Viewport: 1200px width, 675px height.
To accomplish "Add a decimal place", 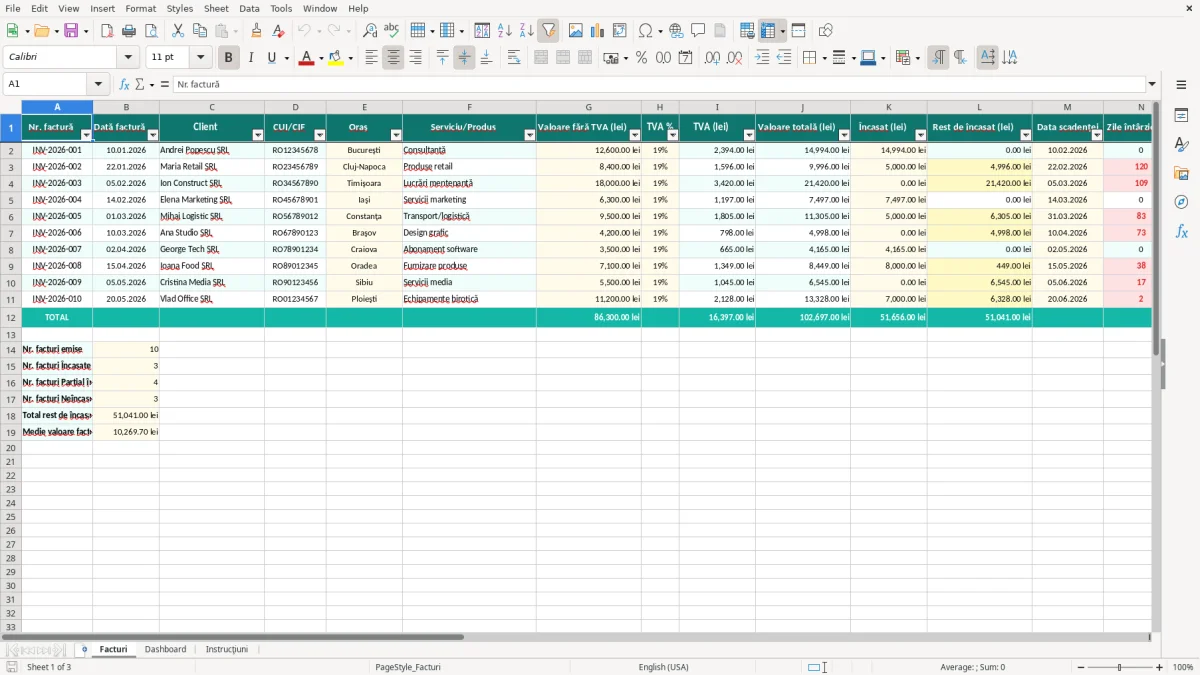I will pyautogui.click(x=712, y=58).
